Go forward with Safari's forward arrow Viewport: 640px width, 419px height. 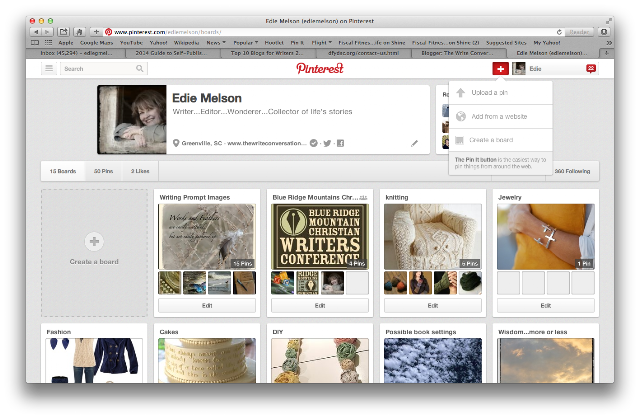(x=48, y=32)
